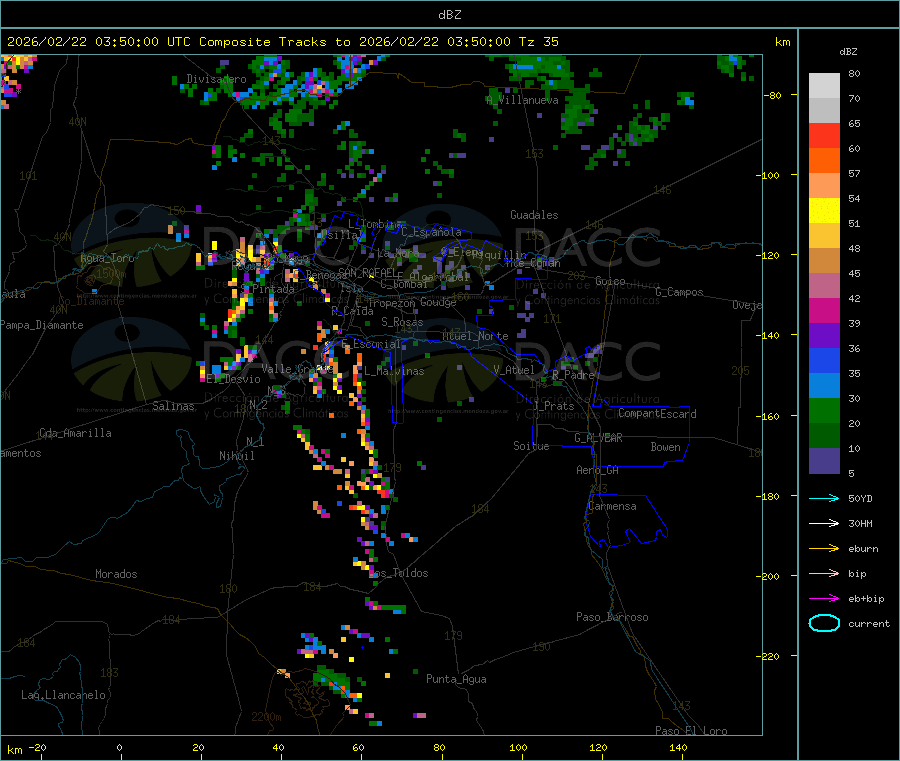Click the Paso_El_Loro map label
The height and width of the screenshot is (761, 900).
pos(691,731)
